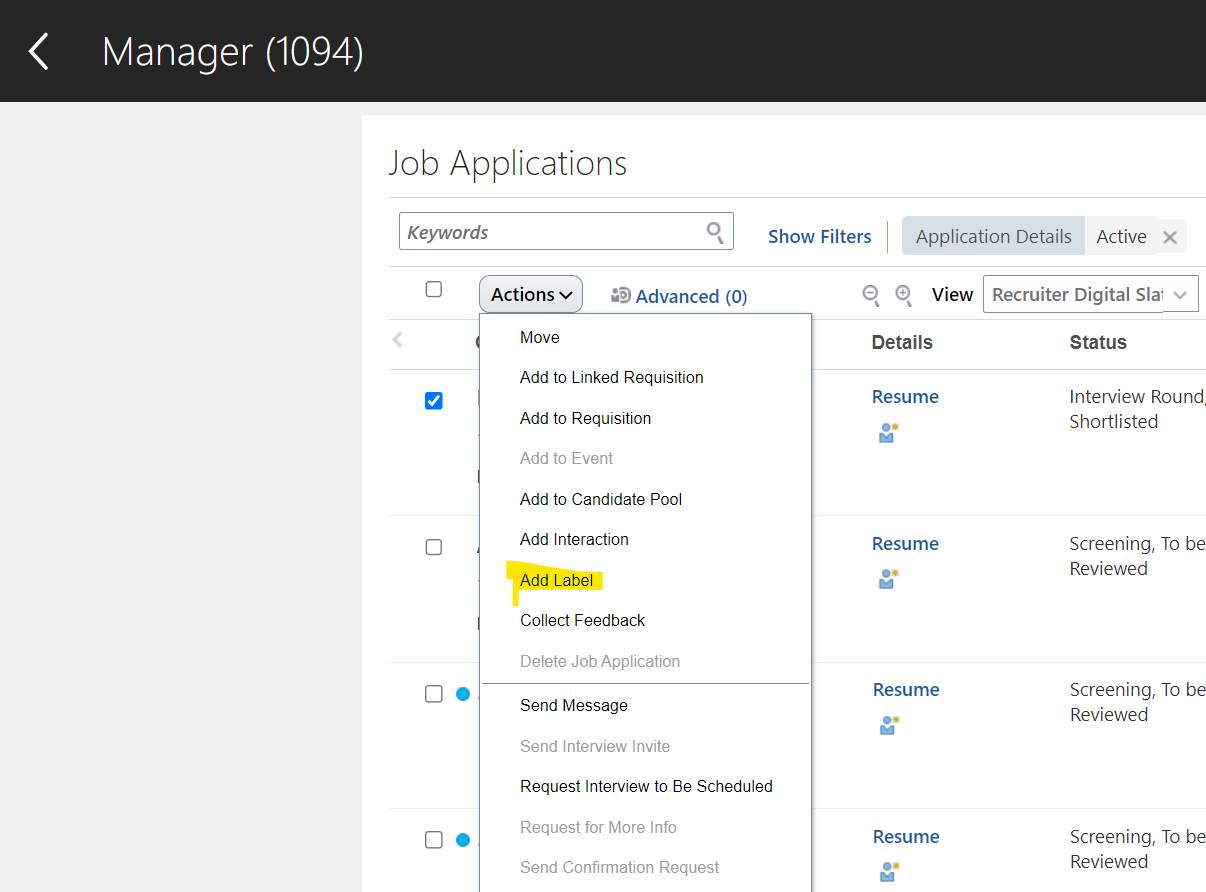Select the zoom out magnifier icon
1206x892 pixels.
[871, 295]
